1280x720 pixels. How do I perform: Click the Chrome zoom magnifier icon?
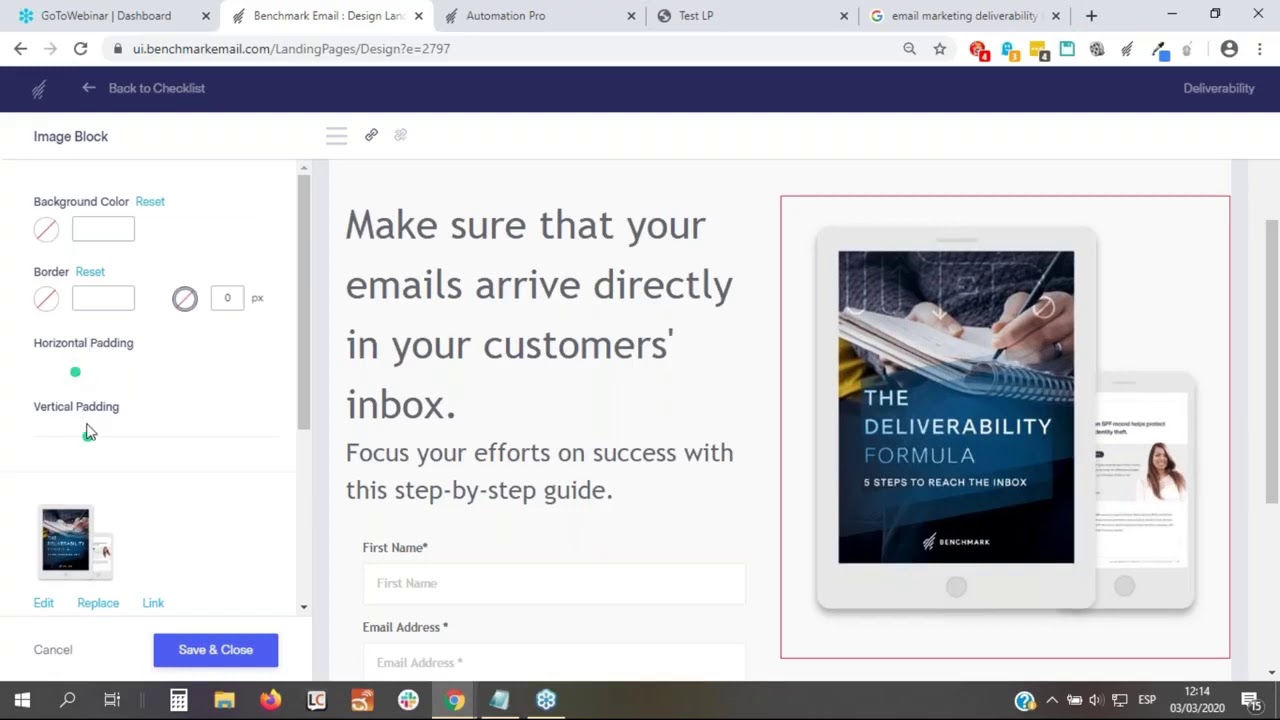point(909,48)
